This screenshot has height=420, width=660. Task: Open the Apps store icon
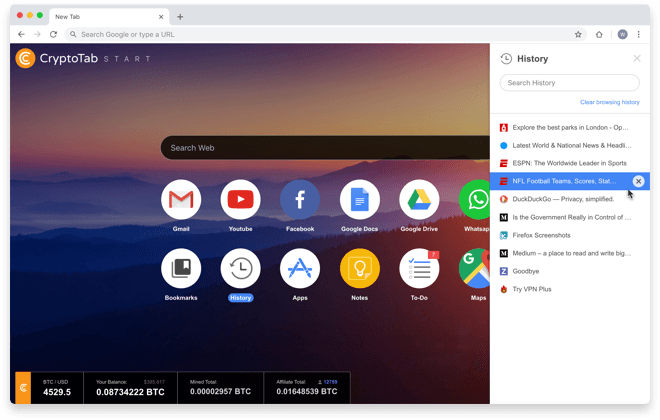300,268
